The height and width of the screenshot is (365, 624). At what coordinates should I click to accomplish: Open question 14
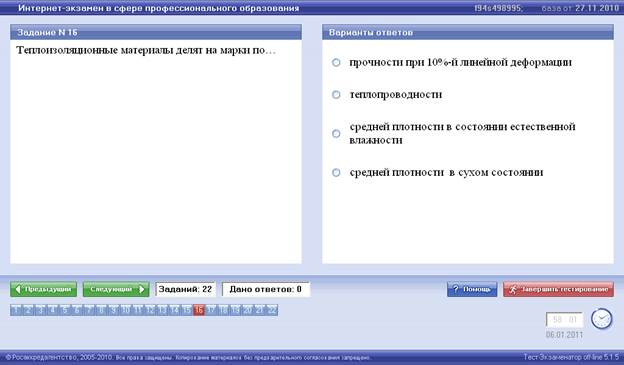174,310
